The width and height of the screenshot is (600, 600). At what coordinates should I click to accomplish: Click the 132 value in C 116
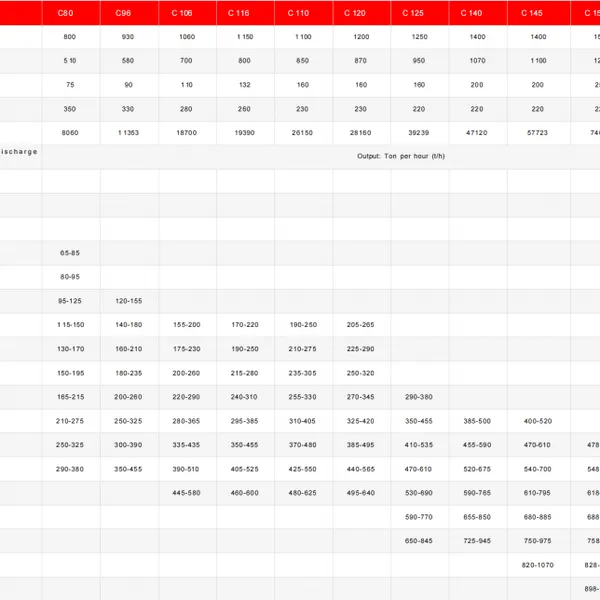coord(245,85)
